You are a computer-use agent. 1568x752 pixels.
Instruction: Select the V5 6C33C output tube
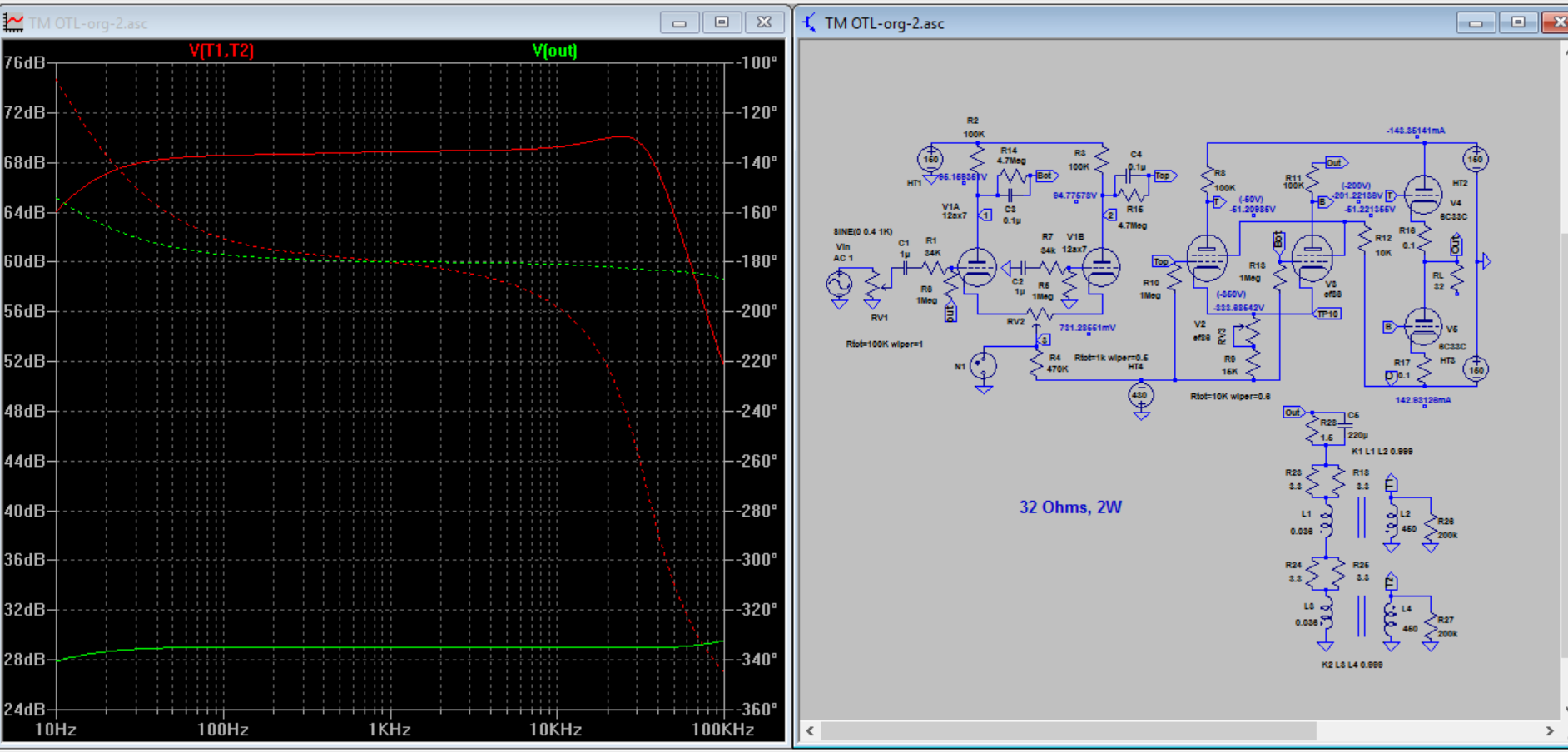(x=1423, y=326)
